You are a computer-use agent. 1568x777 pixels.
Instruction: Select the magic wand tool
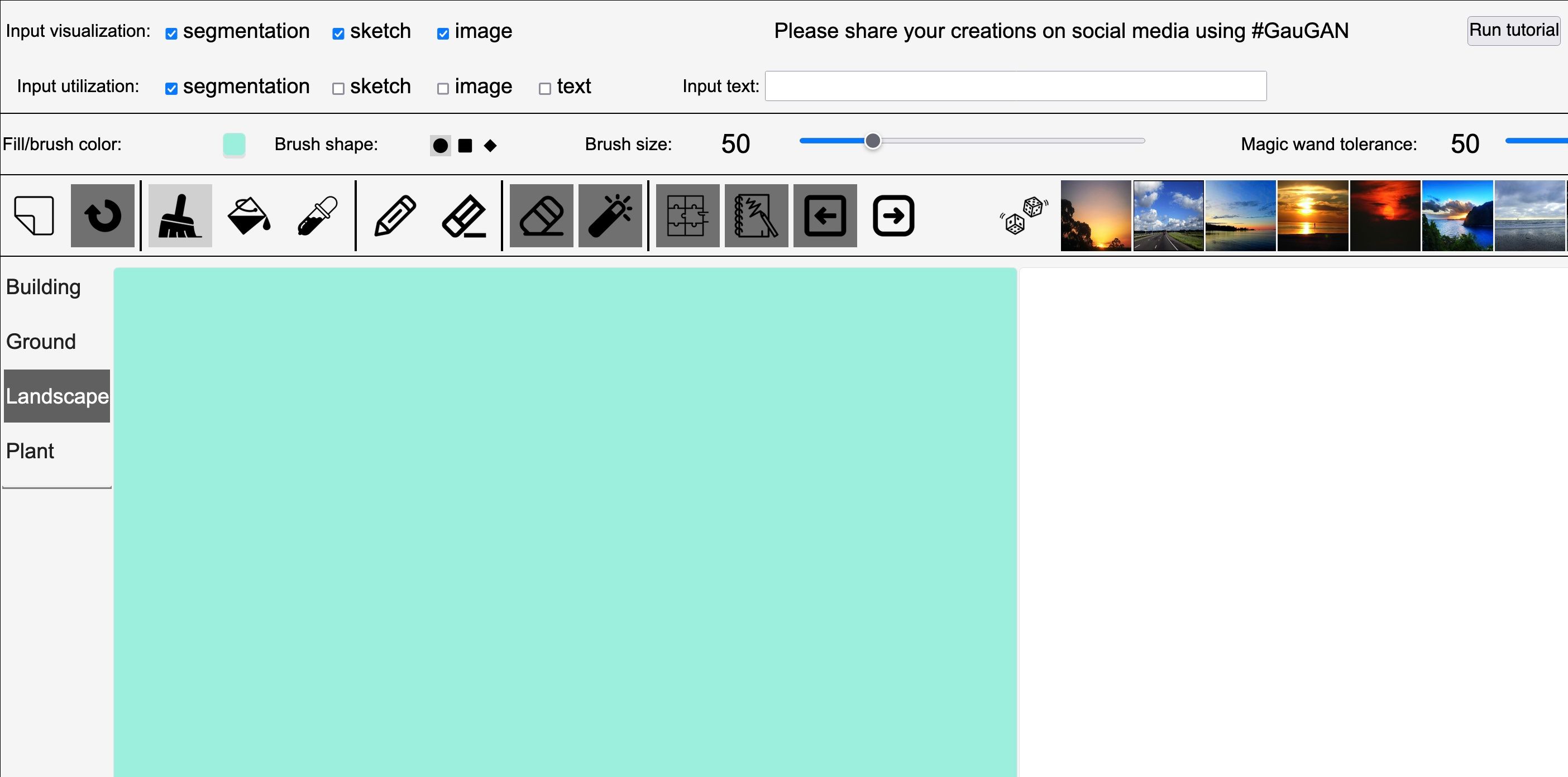(x=610, y=215)
